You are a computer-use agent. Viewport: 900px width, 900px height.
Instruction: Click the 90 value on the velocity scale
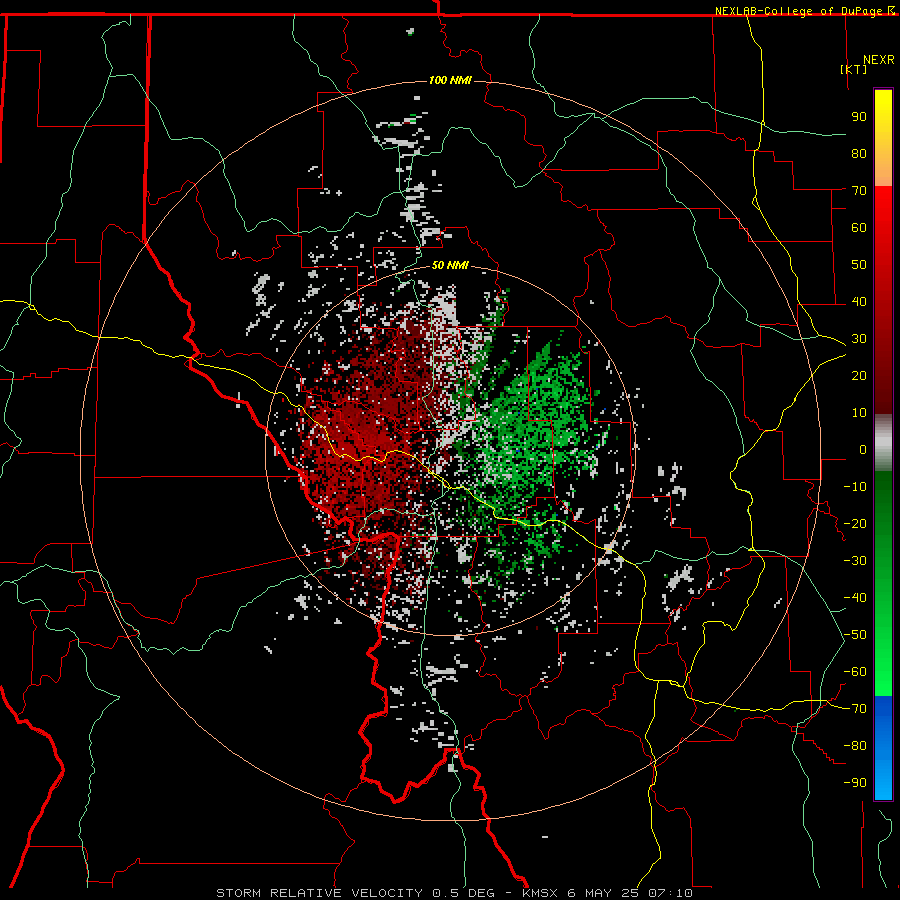(x=859, y=117)
